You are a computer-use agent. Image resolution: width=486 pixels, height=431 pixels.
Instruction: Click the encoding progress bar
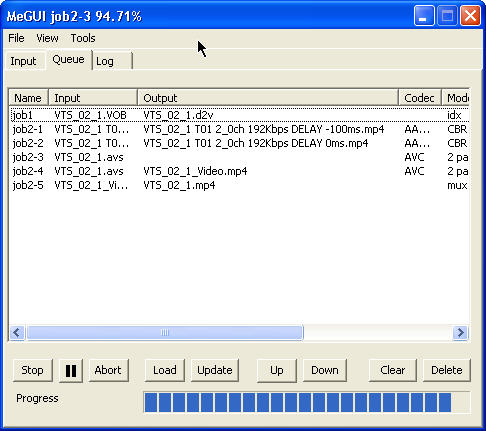tap(307, 402)
